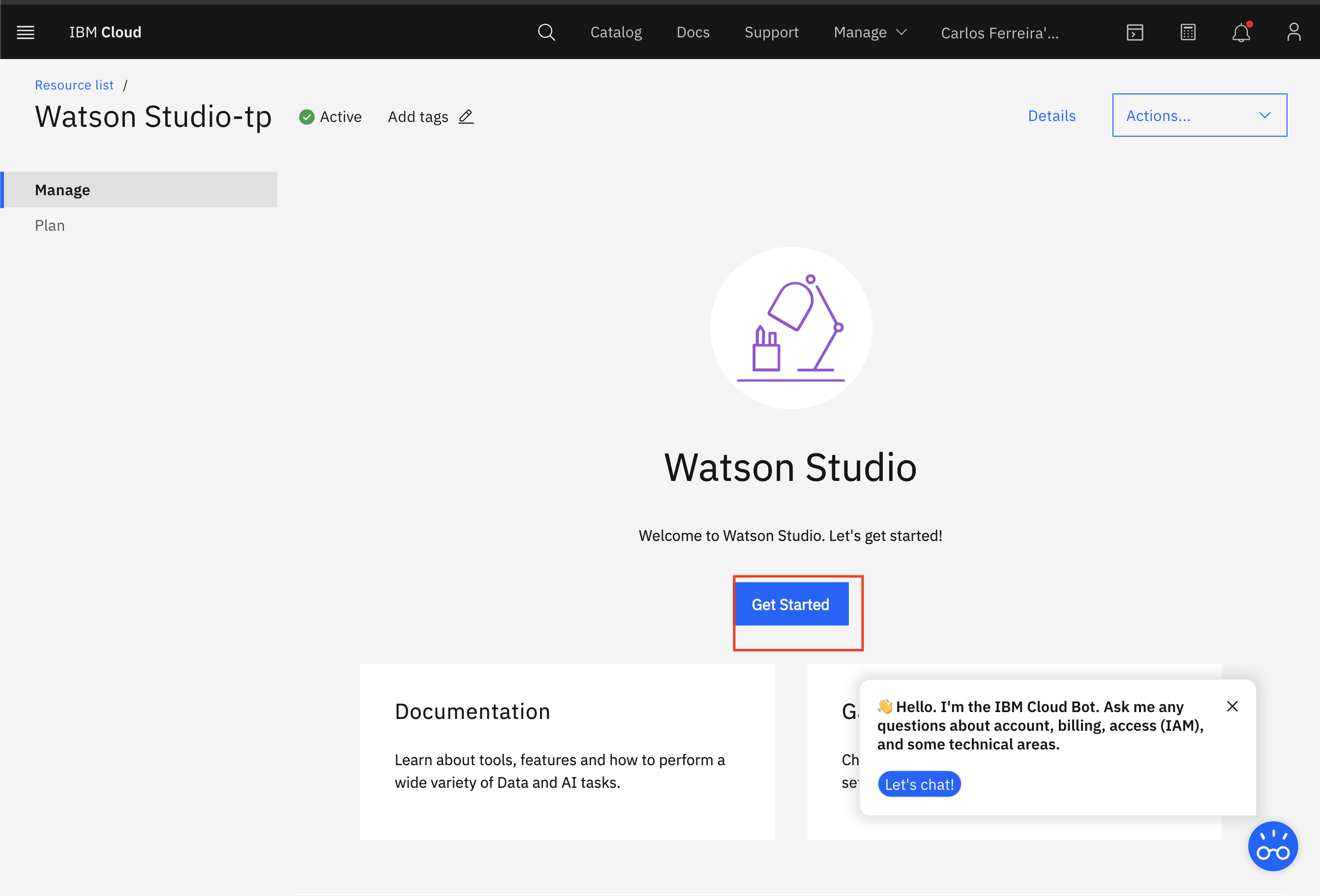
Task: Click the IBM Cloud Bot greeting message
Action: tap(1040, 725)
